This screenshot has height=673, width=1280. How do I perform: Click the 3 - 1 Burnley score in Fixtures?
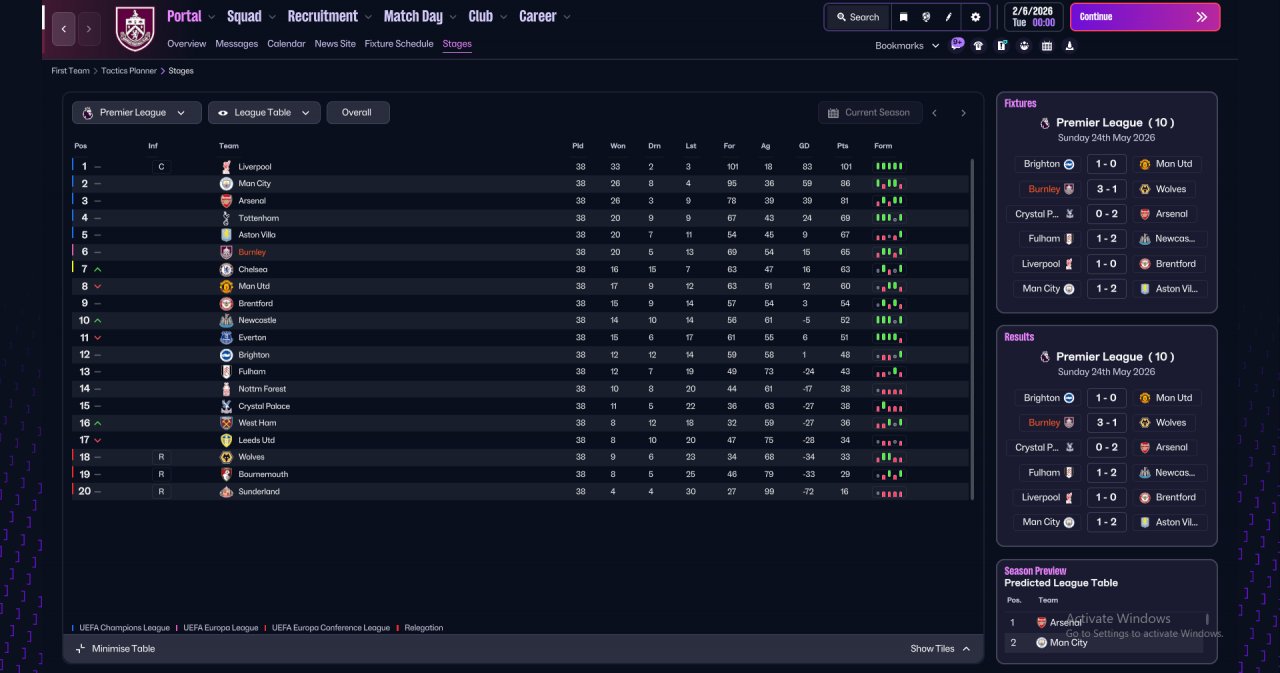1106,189
